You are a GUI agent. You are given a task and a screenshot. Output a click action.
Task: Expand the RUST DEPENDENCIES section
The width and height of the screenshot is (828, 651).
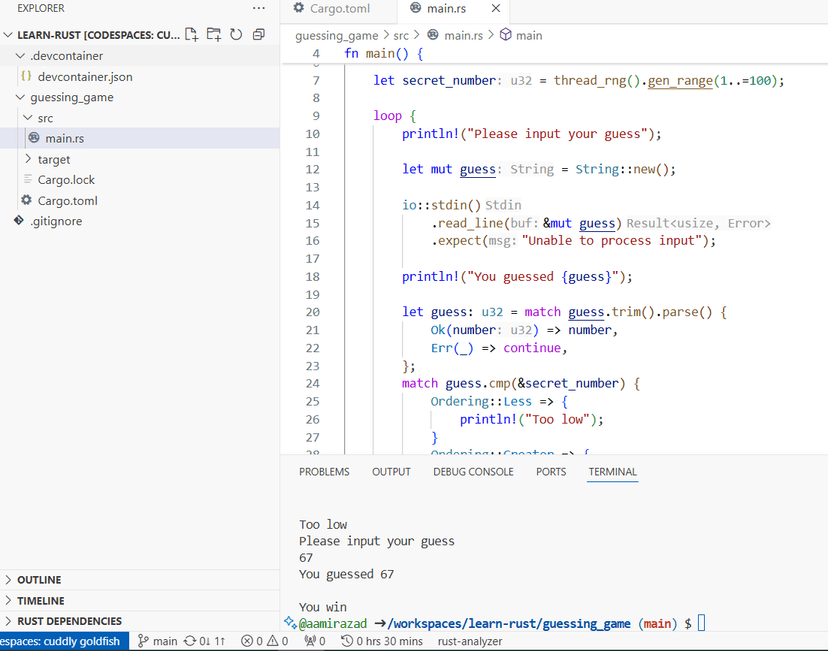pyautogui.click(x=69, y=621)
